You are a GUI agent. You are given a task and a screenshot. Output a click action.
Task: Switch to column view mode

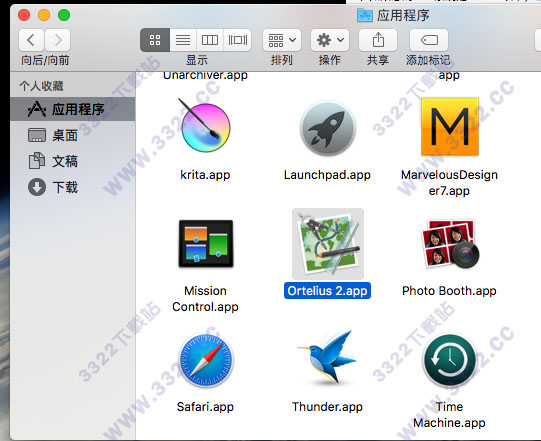click(x=210, y=40)
